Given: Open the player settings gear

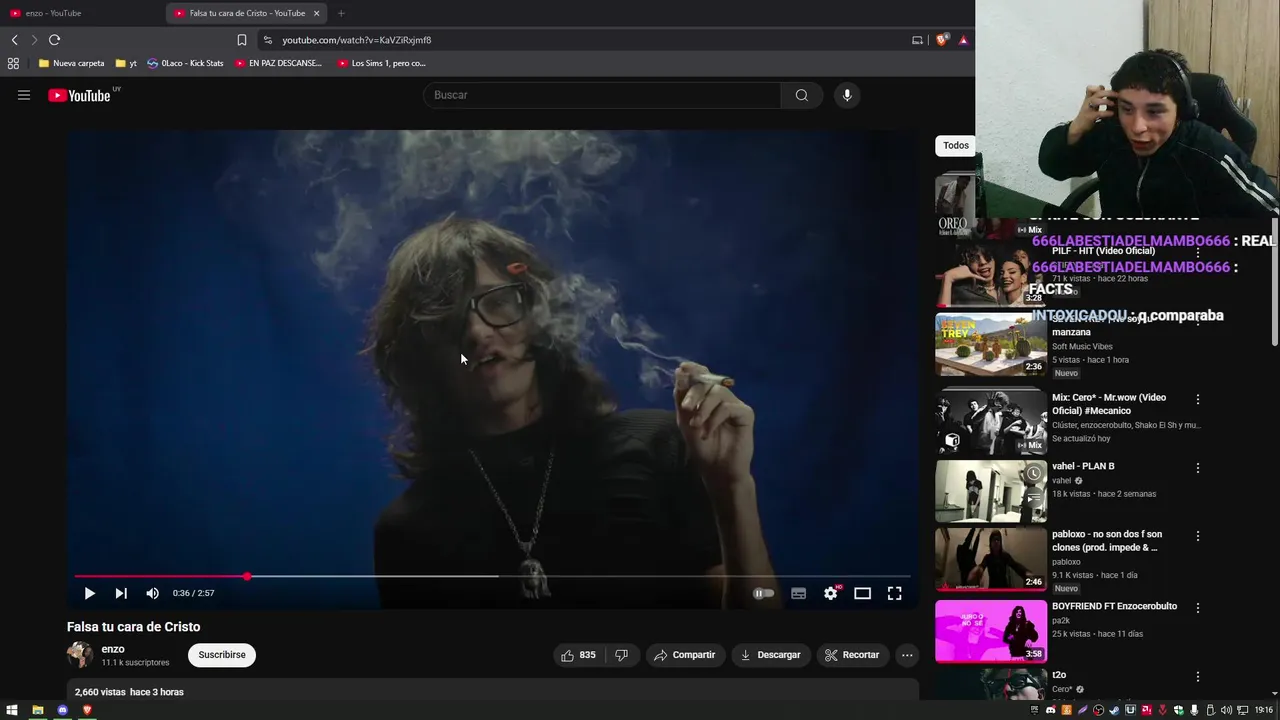Looking at the screenshot, I should (830, 593).
